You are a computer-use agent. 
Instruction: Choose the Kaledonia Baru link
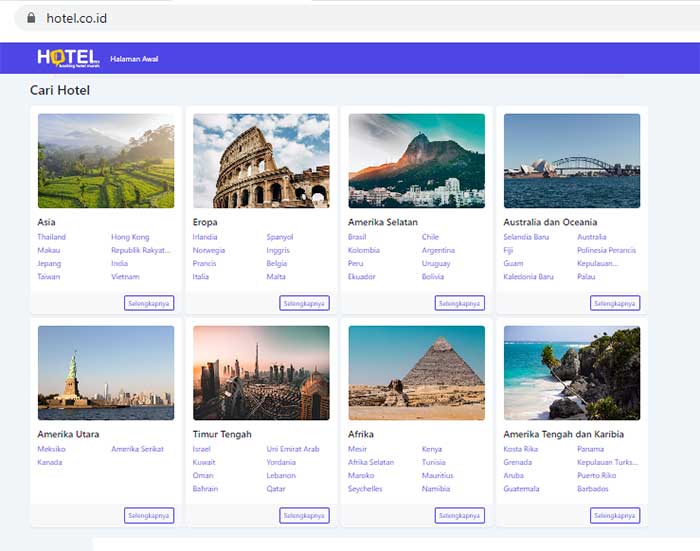pos(529,276)
